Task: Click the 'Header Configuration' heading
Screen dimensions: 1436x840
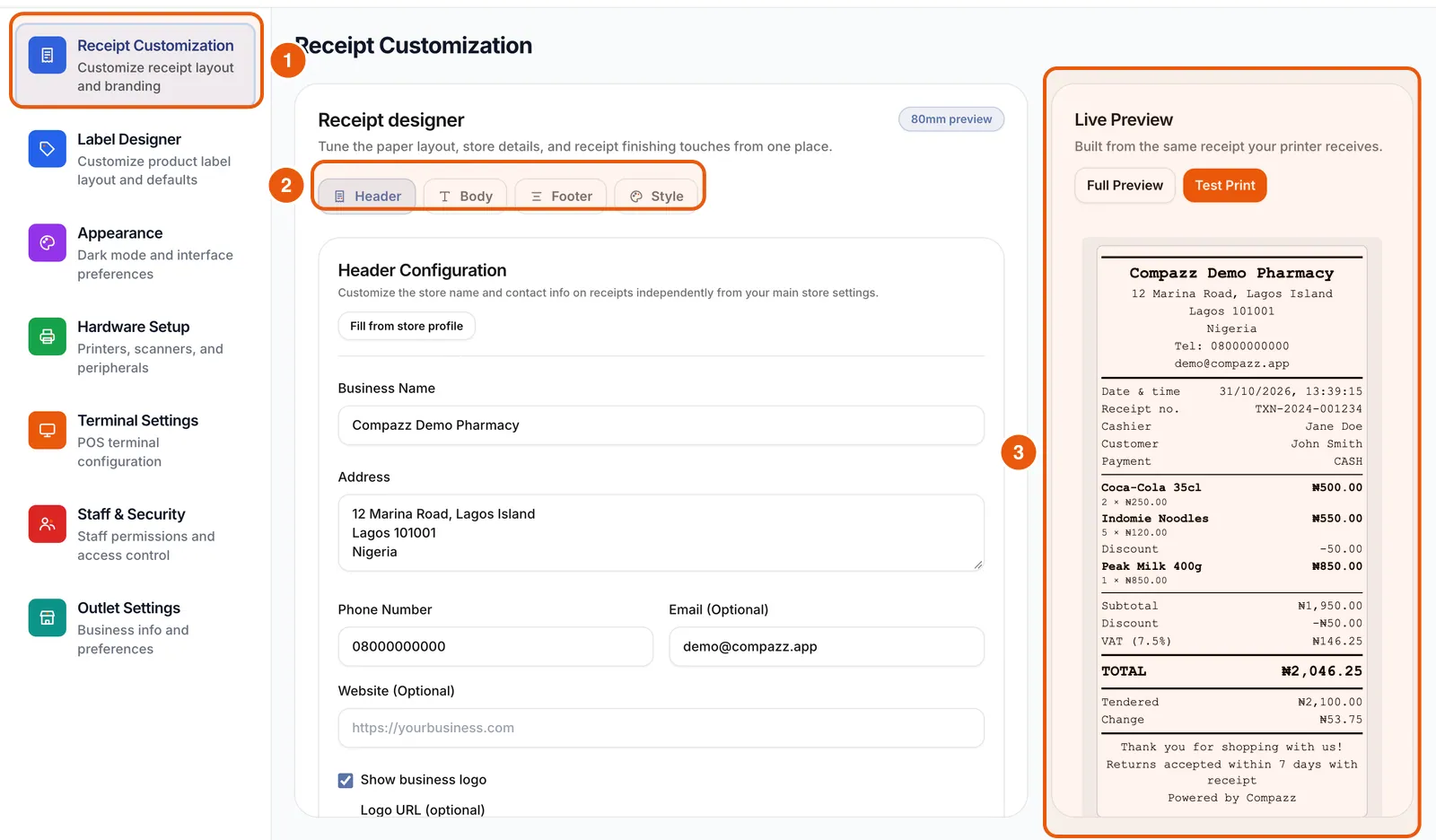Action: (x=422, y=270)
